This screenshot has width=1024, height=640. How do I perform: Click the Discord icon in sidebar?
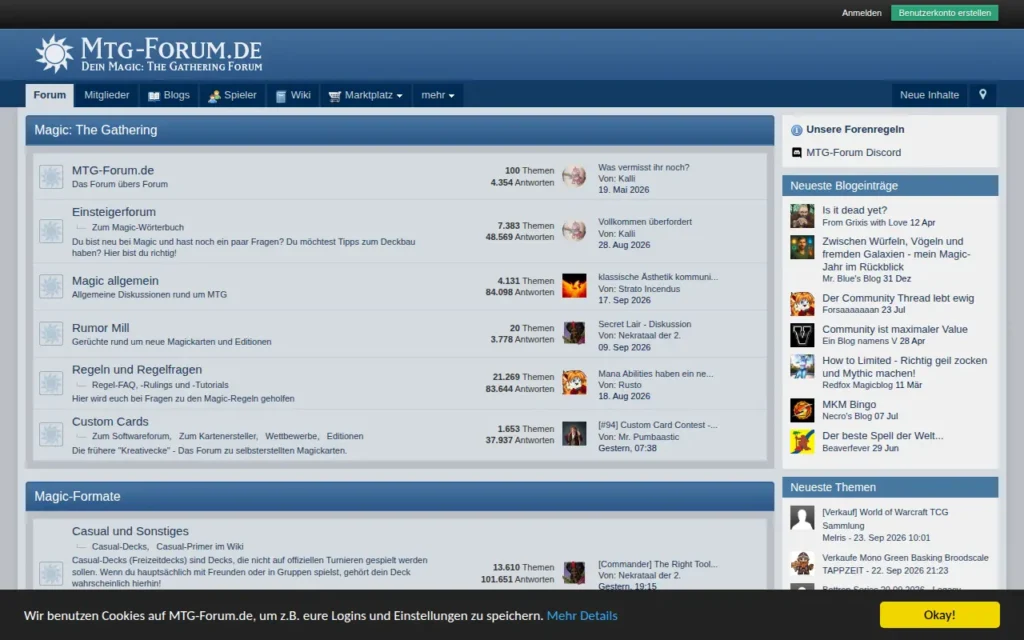click(796, 153)
